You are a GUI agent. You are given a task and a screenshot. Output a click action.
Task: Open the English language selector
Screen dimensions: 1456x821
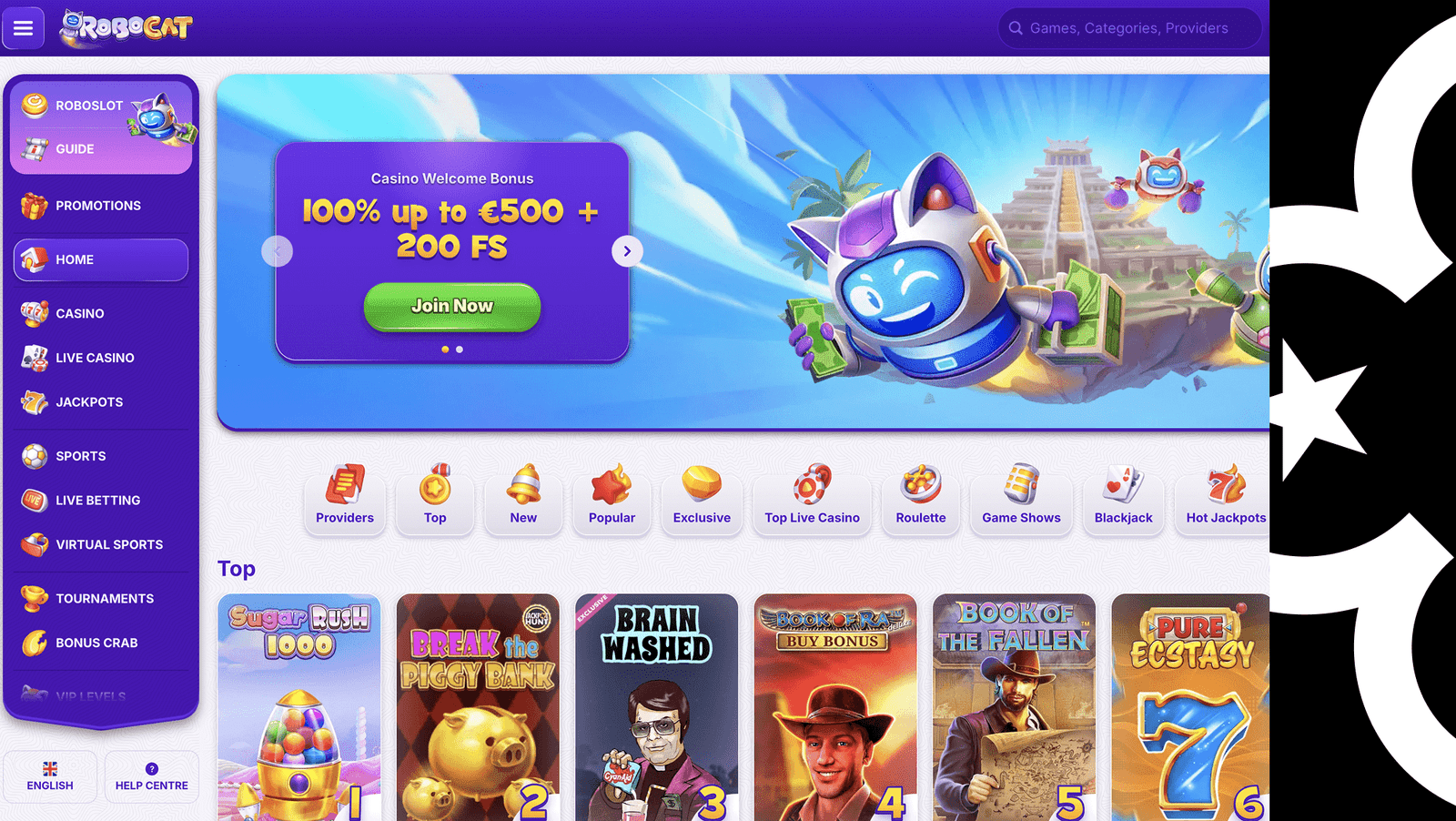50,776
